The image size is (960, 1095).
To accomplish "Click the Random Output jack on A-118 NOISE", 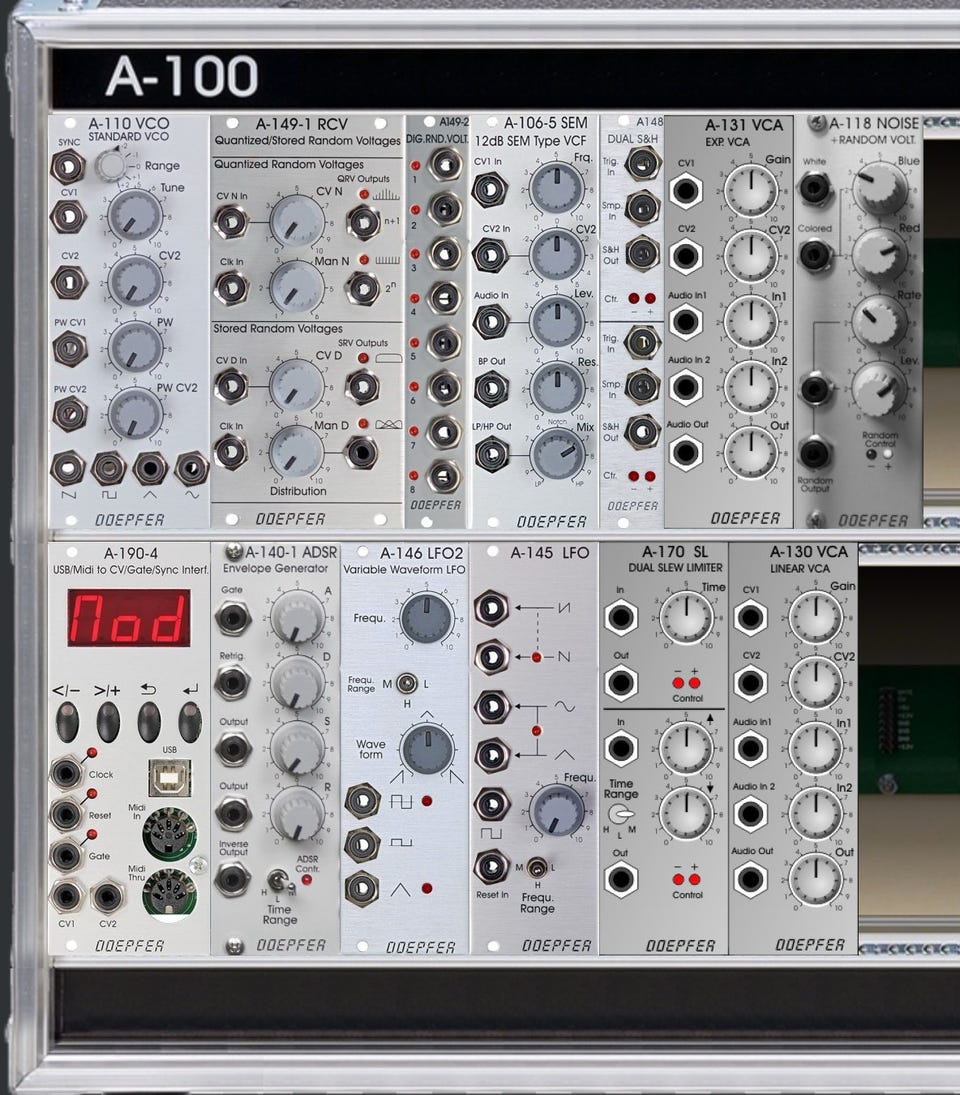I will 813,453.
